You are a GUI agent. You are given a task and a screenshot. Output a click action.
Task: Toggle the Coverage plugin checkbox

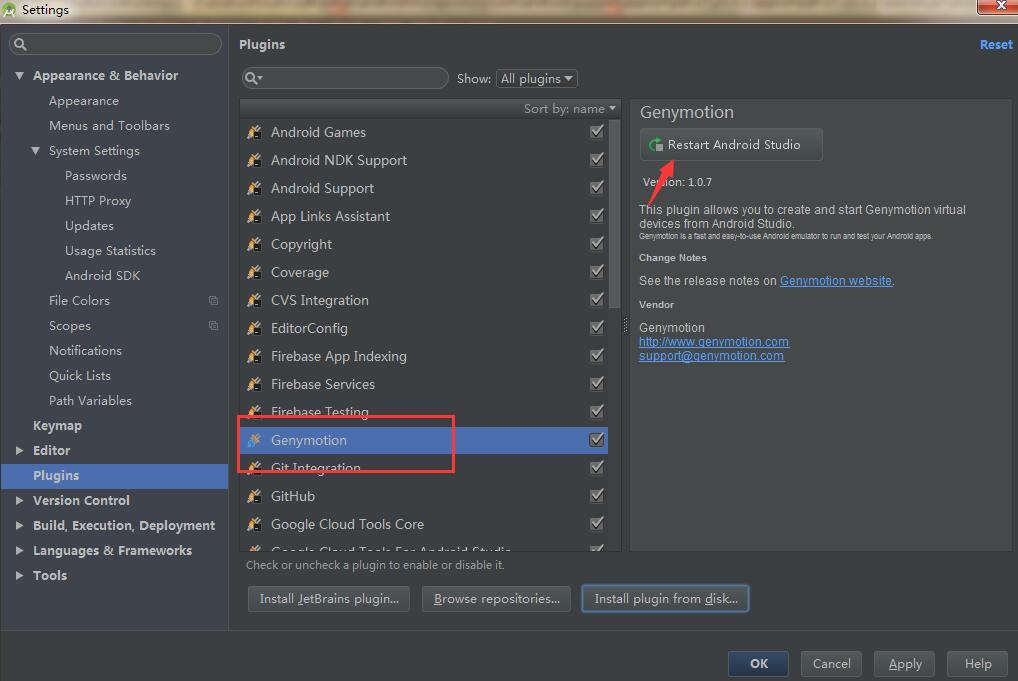[597, 271]
